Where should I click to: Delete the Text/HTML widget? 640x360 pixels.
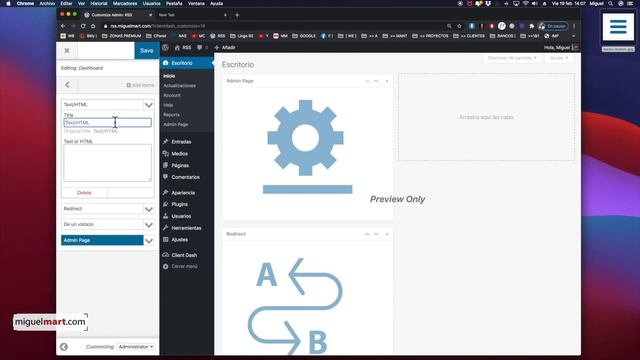(84, 193)
